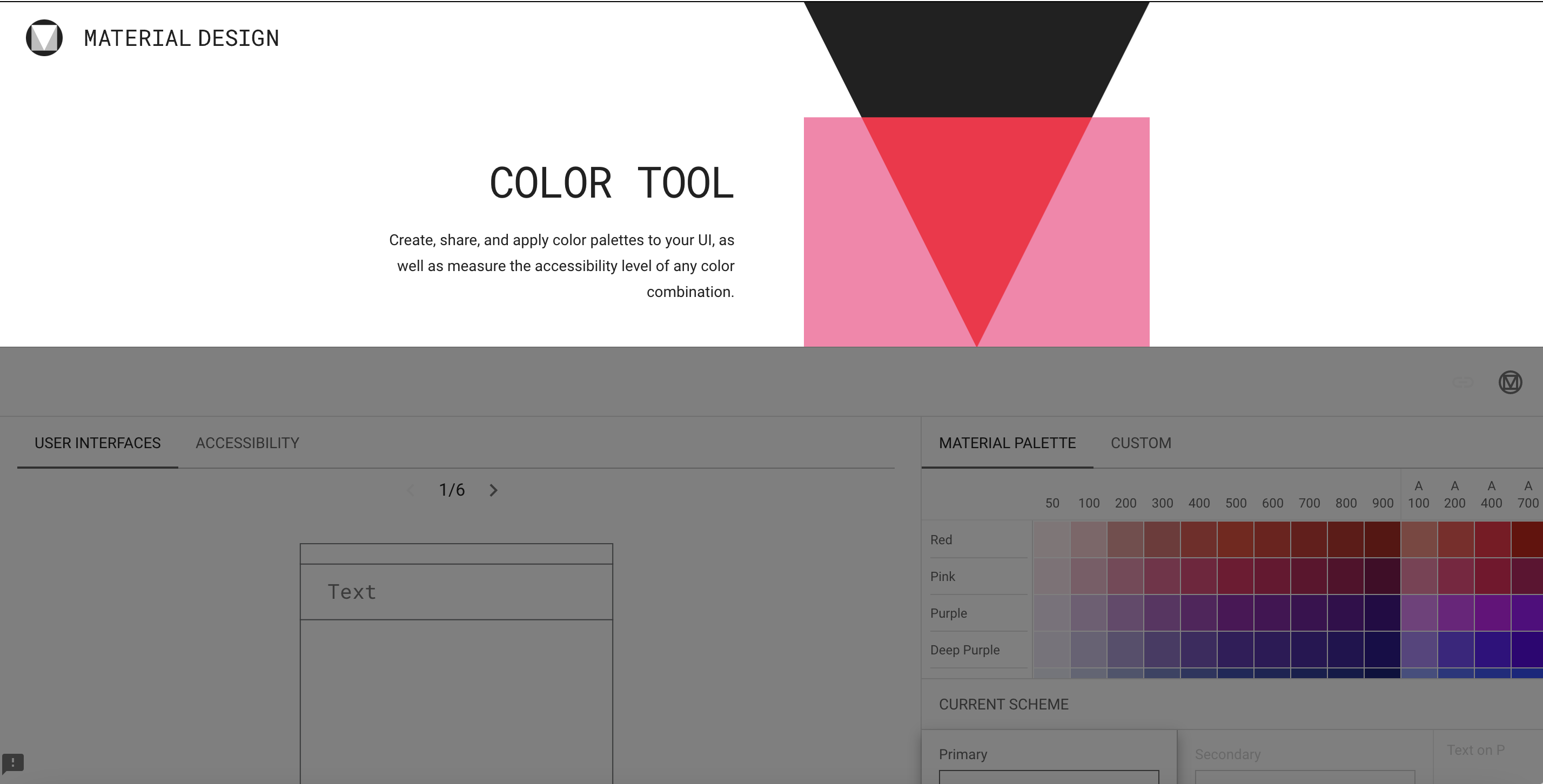Click the Red row label

tap(941, 539)
